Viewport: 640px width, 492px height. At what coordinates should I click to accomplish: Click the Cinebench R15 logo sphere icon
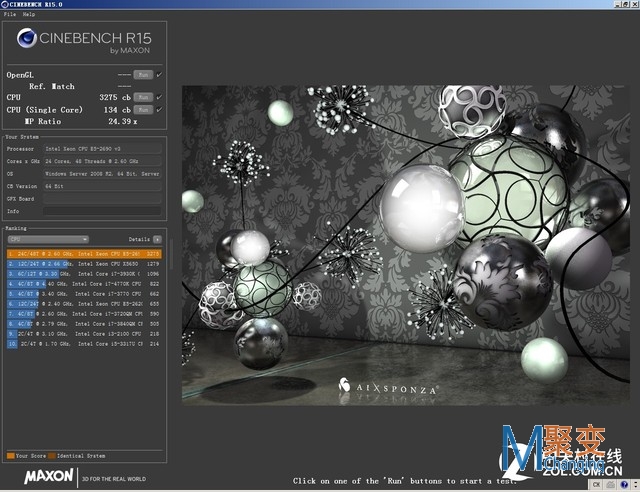(27, 38)
